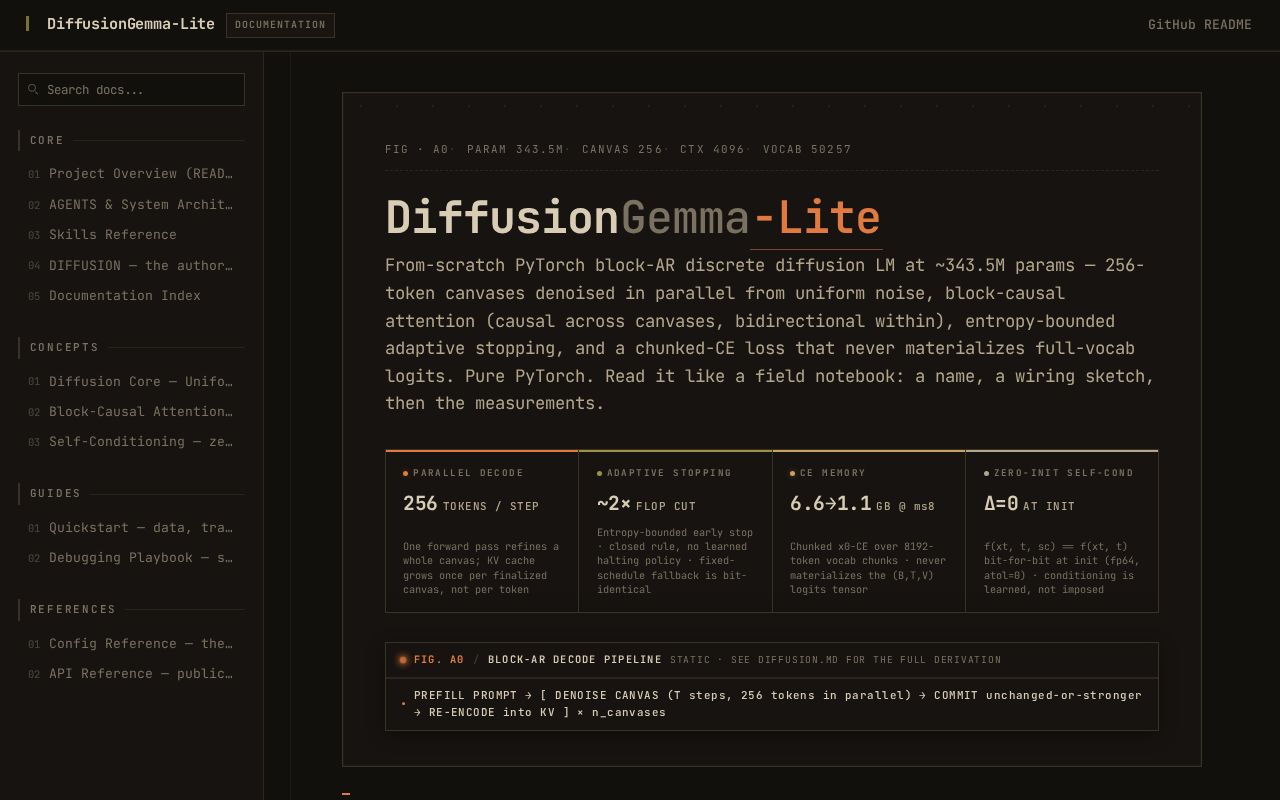Open Quickstart guide
This screenshot has width=1280, height=800.
pyautogui.click(x=131, y=528)
